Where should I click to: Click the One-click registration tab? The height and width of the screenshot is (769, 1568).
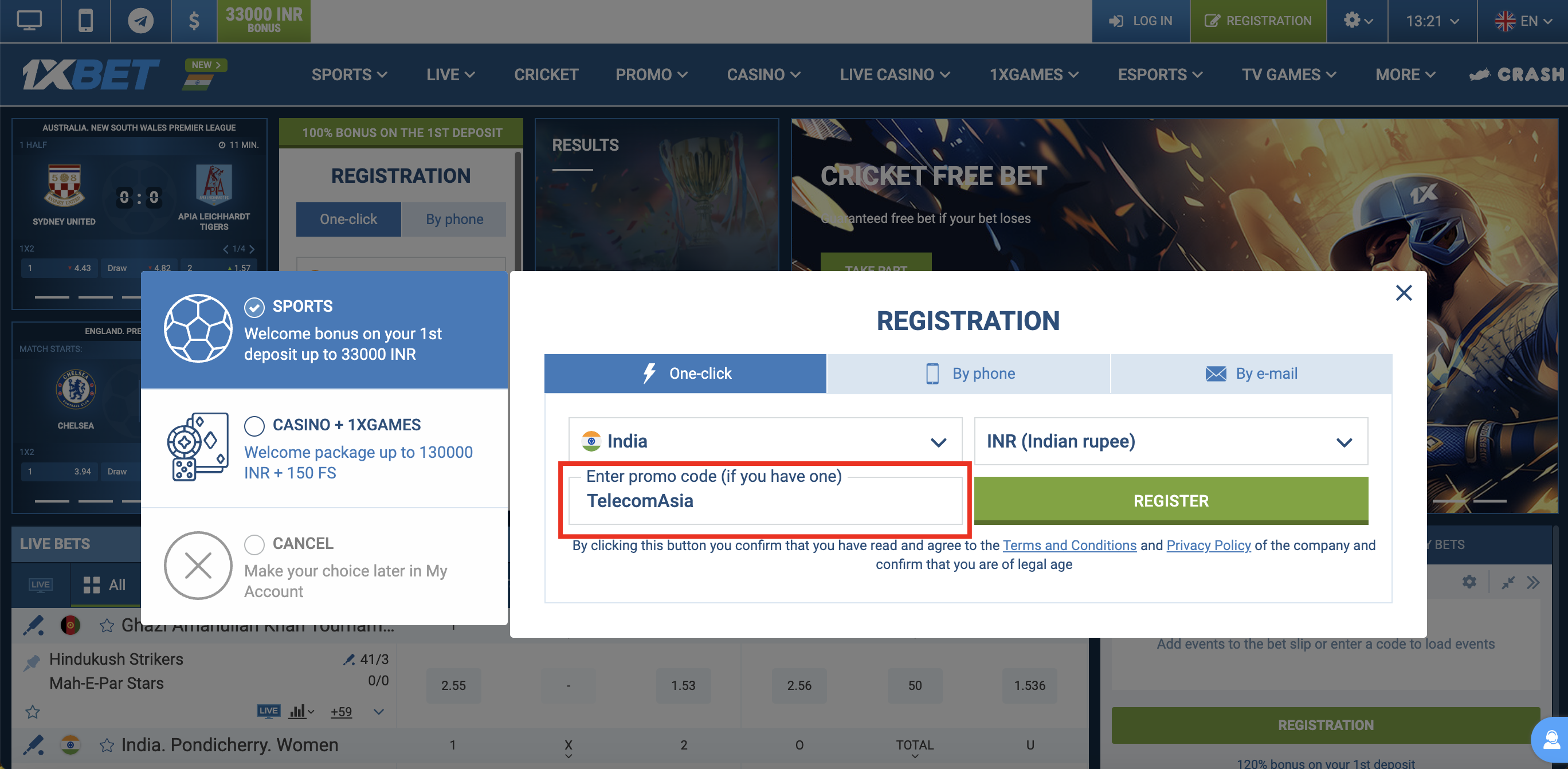686,373
